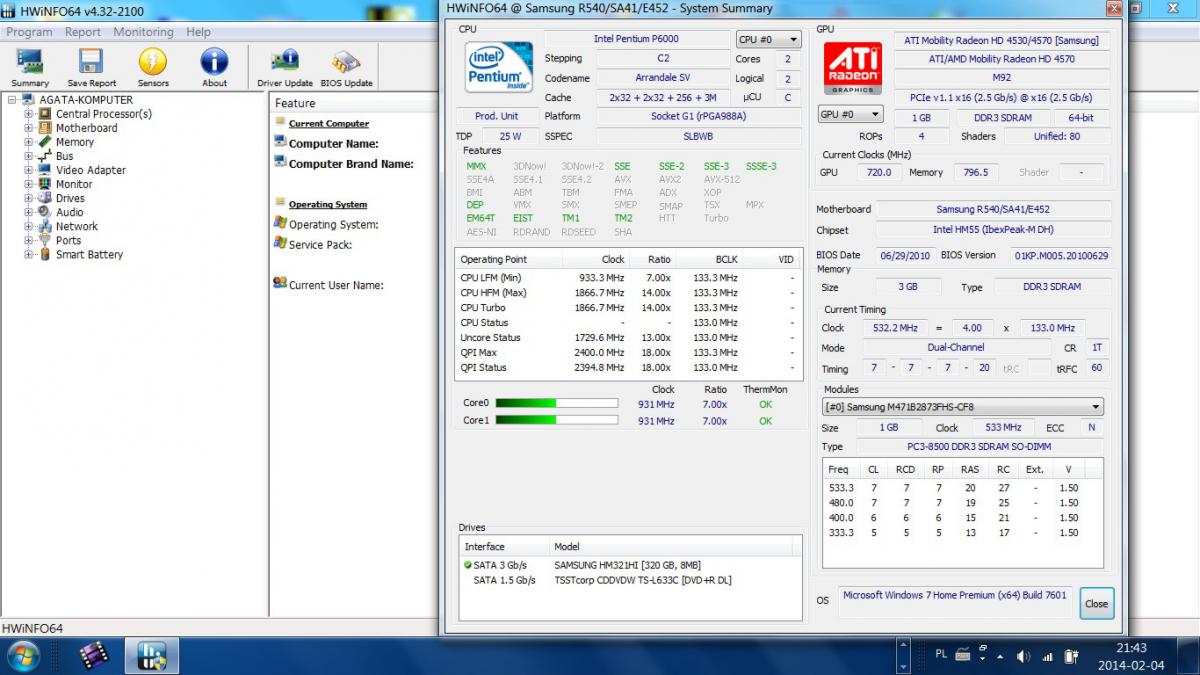Click the AGATA-KOMPUTER computer icon
Viewport: 1200px width, 675px height.
coord(29,100)
